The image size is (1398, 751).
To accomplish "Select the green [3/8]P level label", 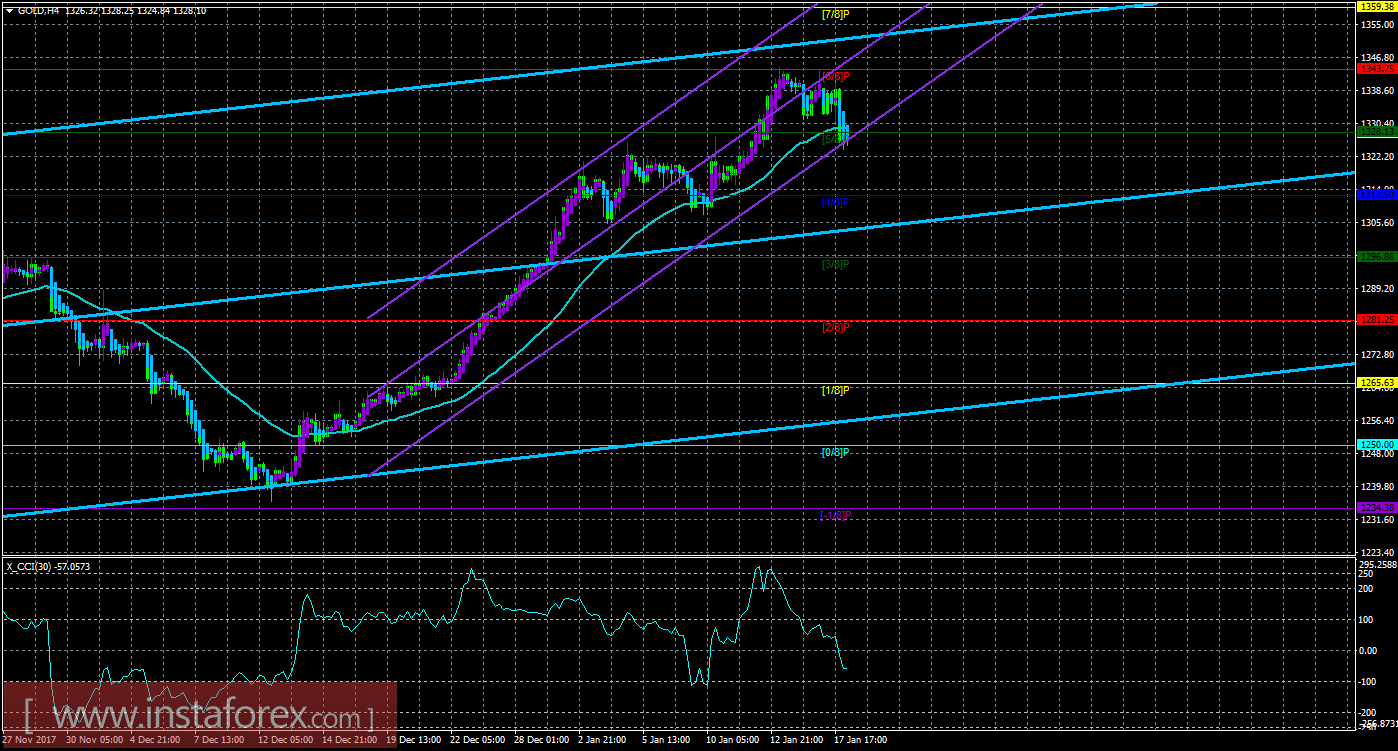I will pos(835,264).
